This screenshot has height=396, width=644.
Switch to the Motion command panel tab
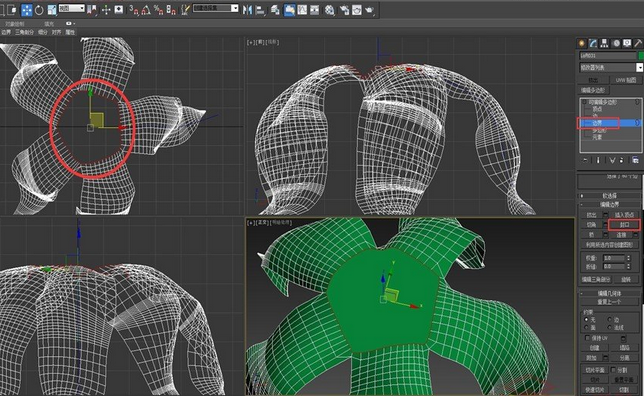[x=616, y=43]
